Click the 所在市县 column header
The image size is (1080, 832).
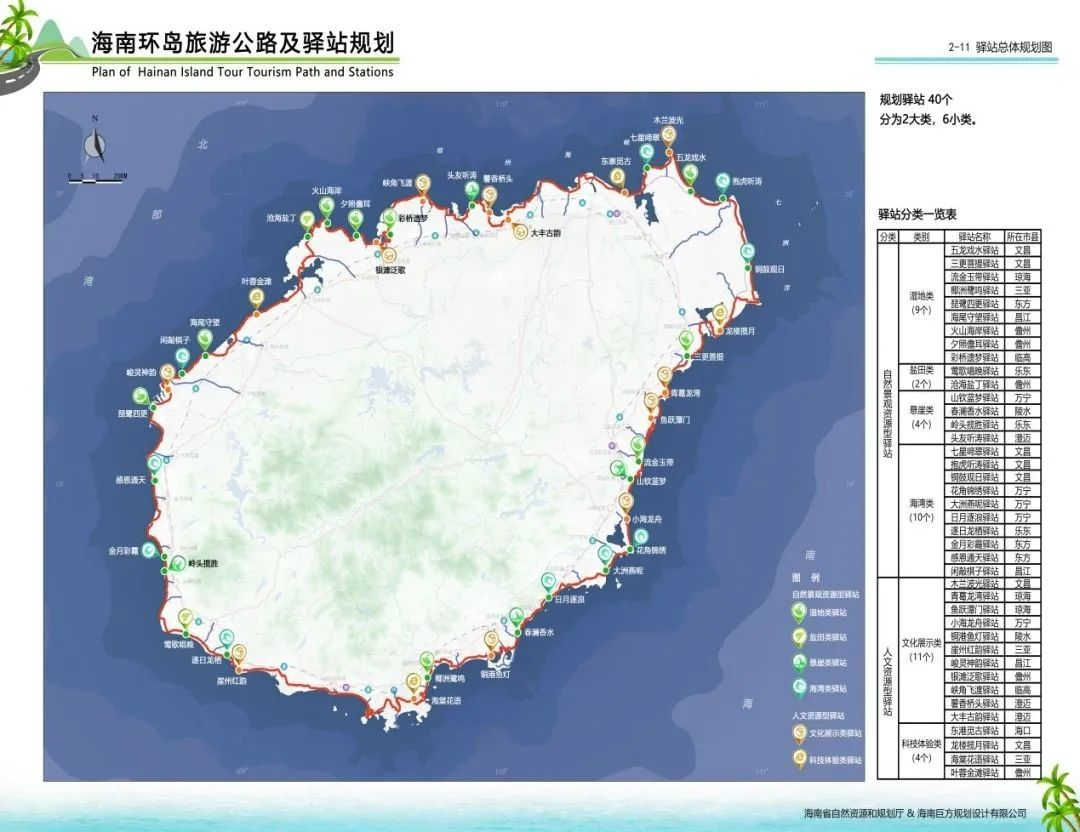1022,237
